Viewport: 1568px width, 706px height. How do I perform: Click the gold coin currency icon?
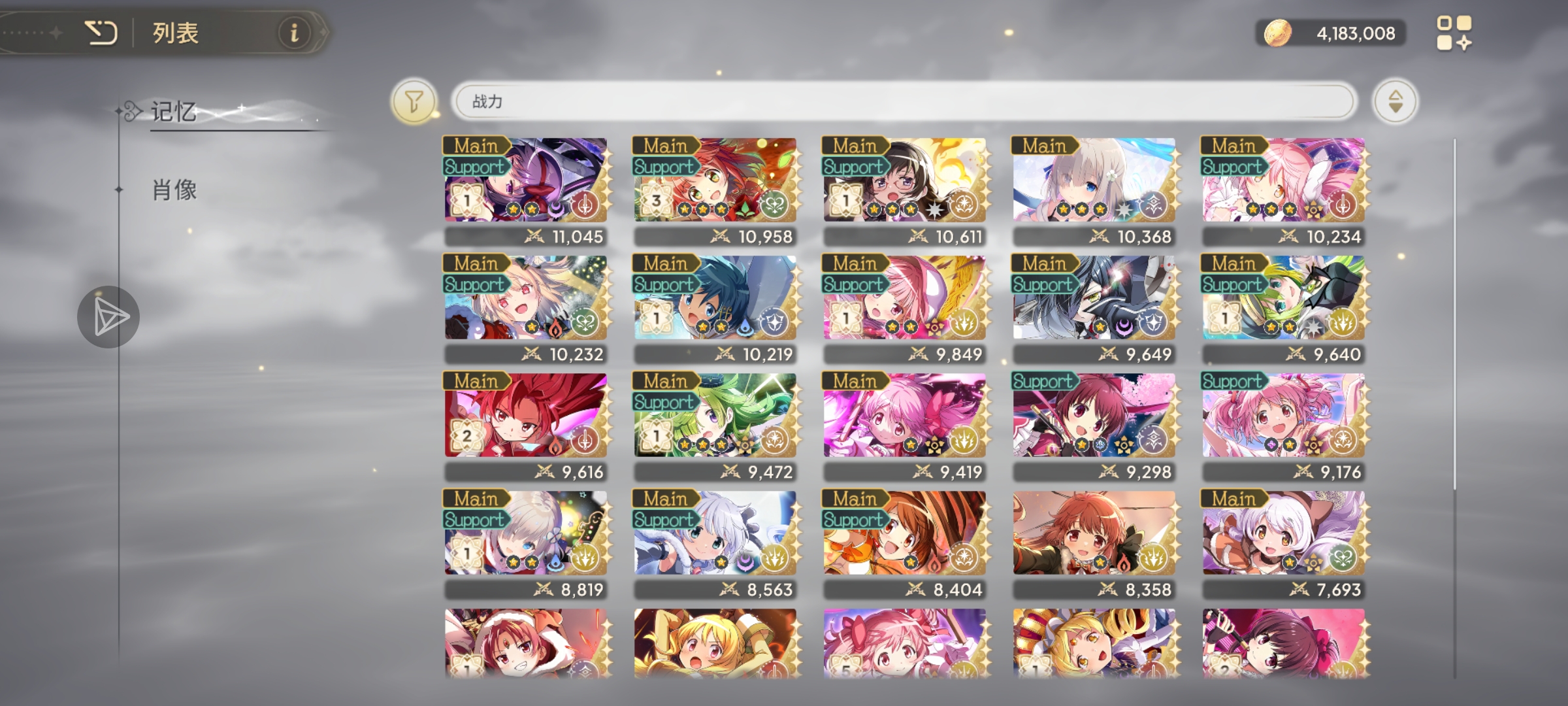(1277, 33)
